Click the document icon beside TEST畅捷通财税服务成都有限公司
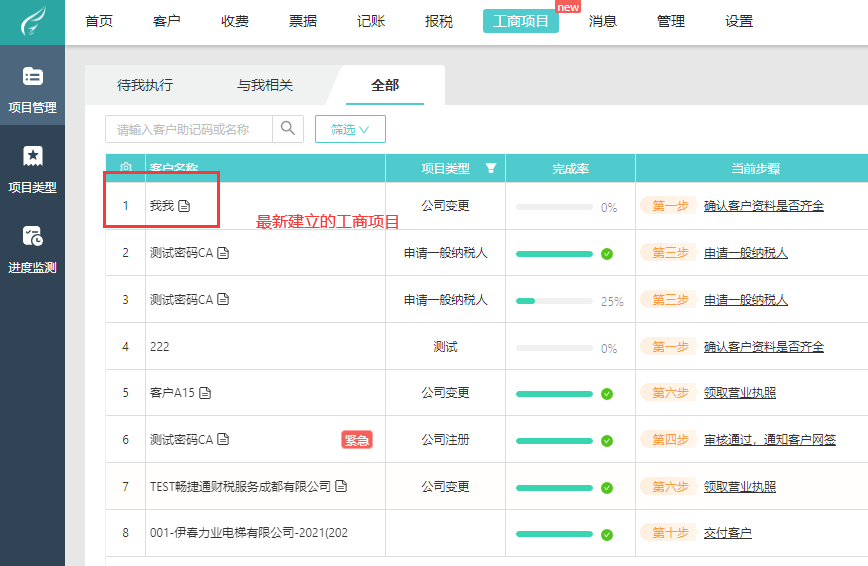The width and height of the screenshot is (868, 566). click(342, 486)
